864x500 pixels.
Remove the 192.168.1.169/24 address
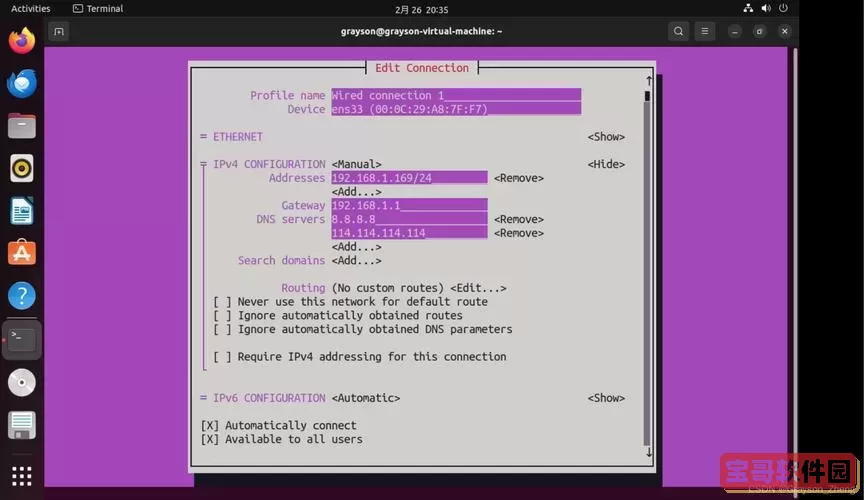point(519,178)
